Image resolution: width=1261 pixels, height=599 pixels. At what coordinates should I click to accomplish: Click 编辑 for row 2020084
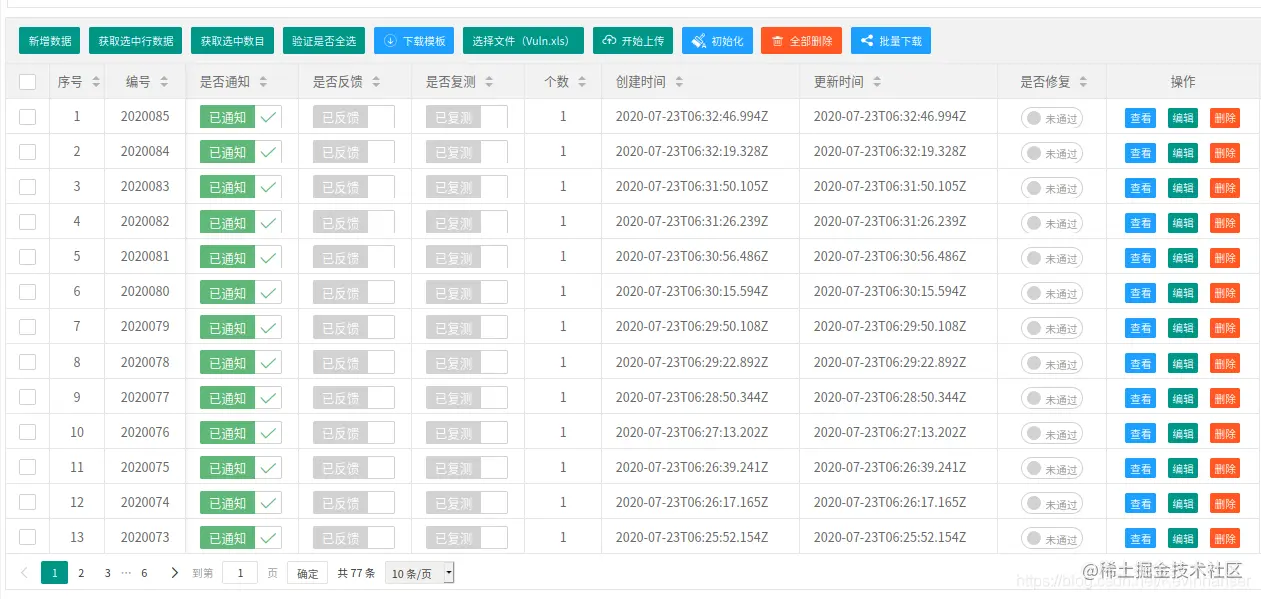(x=1183, y=153)
